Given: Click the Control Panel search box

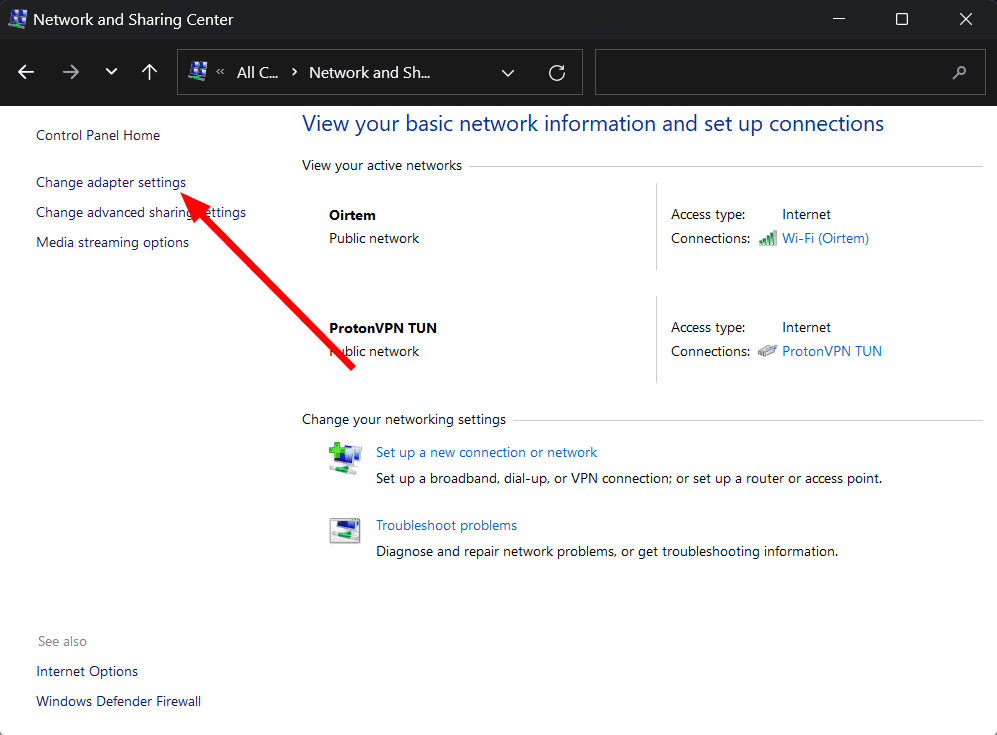Looking at the screenshot, I should [x=770, y=72].
